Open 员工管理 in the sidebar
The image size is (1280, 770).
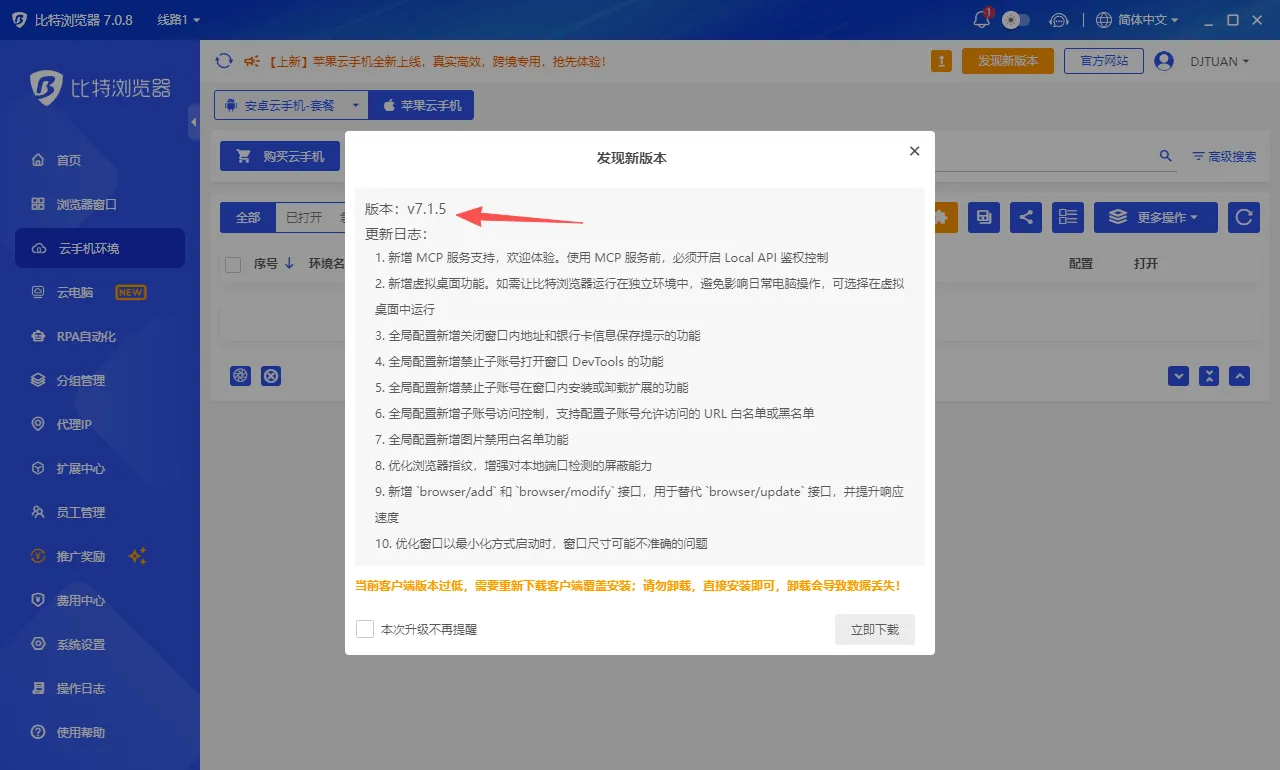pyautogui.click(x=100, y=512)
